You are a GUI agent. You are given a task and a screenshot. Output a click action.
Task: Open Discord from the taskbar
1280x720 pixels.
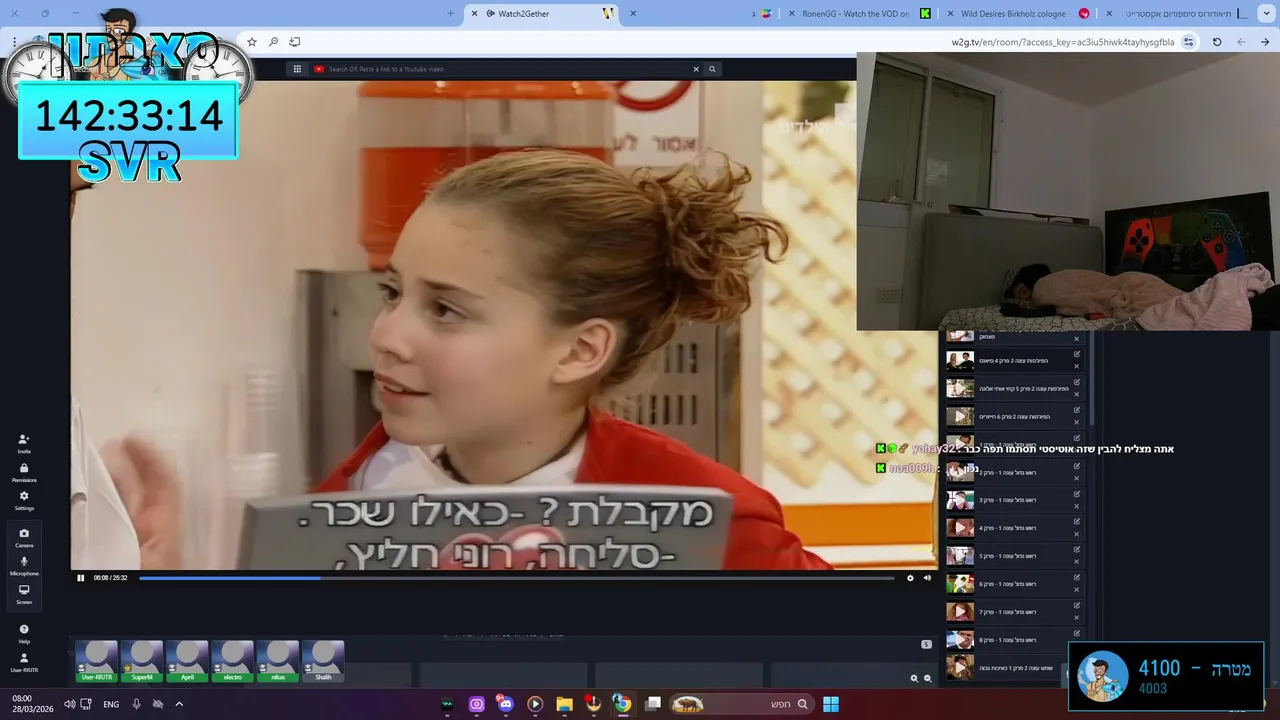point(505,704)
